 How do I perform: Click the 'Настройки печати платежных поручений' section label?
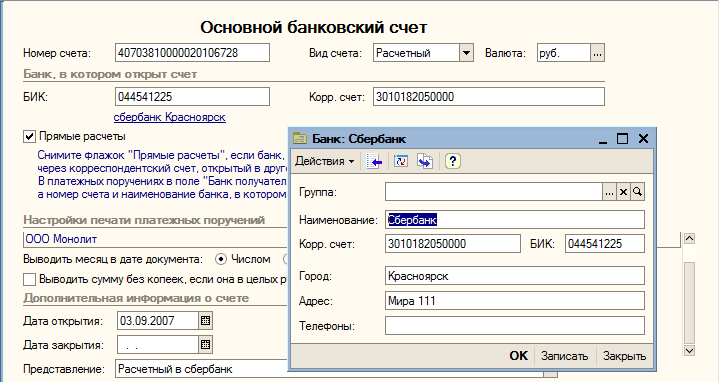pyautogui.click(x=144, y=220)
